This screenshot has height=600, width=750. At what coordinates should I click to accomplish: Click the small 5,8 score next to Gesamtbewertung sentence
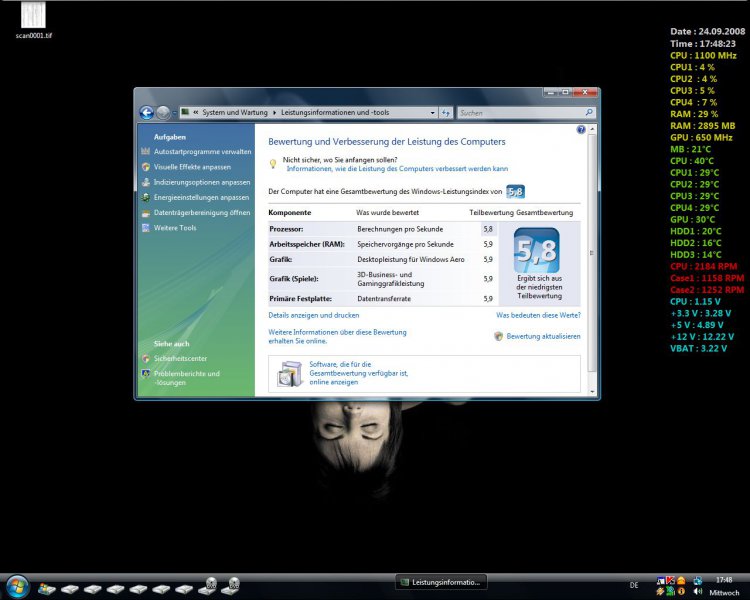click(x=515, y=192)
